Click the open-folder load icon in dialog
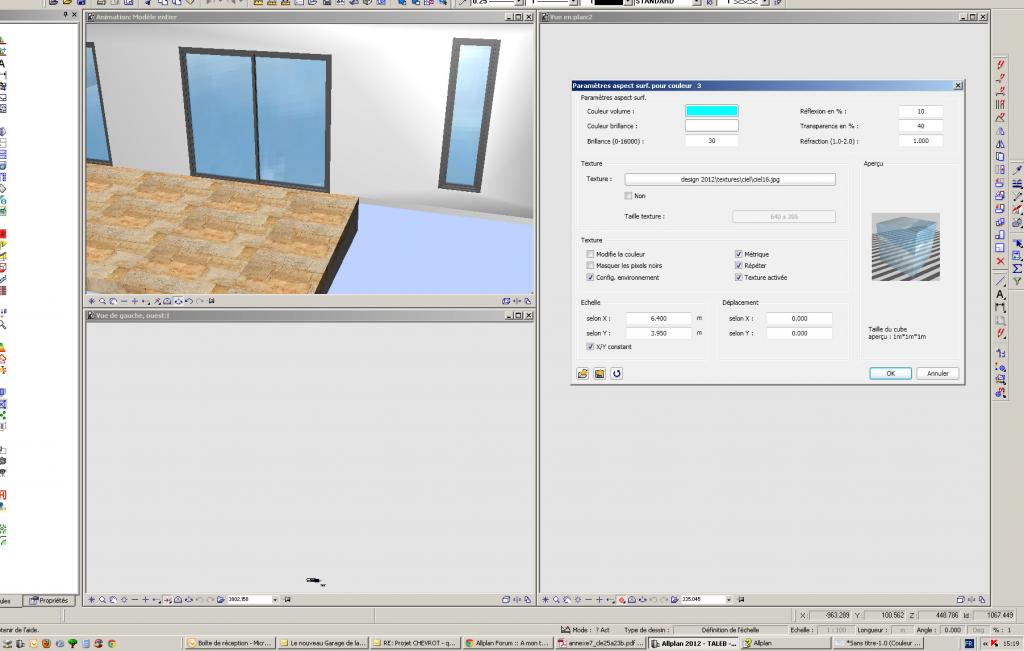The image size is (1024, 651). click(583, 373)
